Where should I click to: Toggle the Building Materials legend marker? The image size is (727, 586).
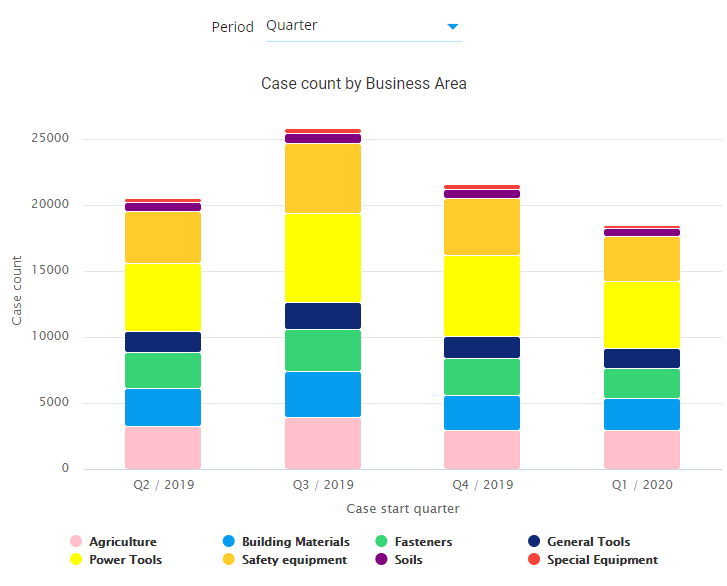point(229,541)
